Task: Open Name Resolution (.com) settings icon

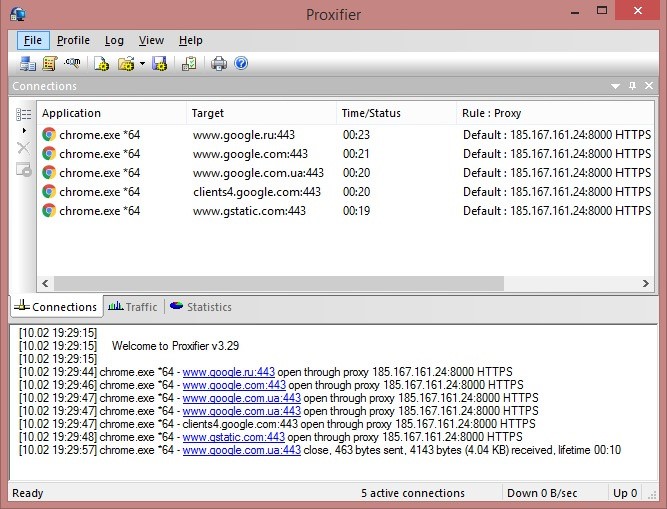Action: click(72, 64)
